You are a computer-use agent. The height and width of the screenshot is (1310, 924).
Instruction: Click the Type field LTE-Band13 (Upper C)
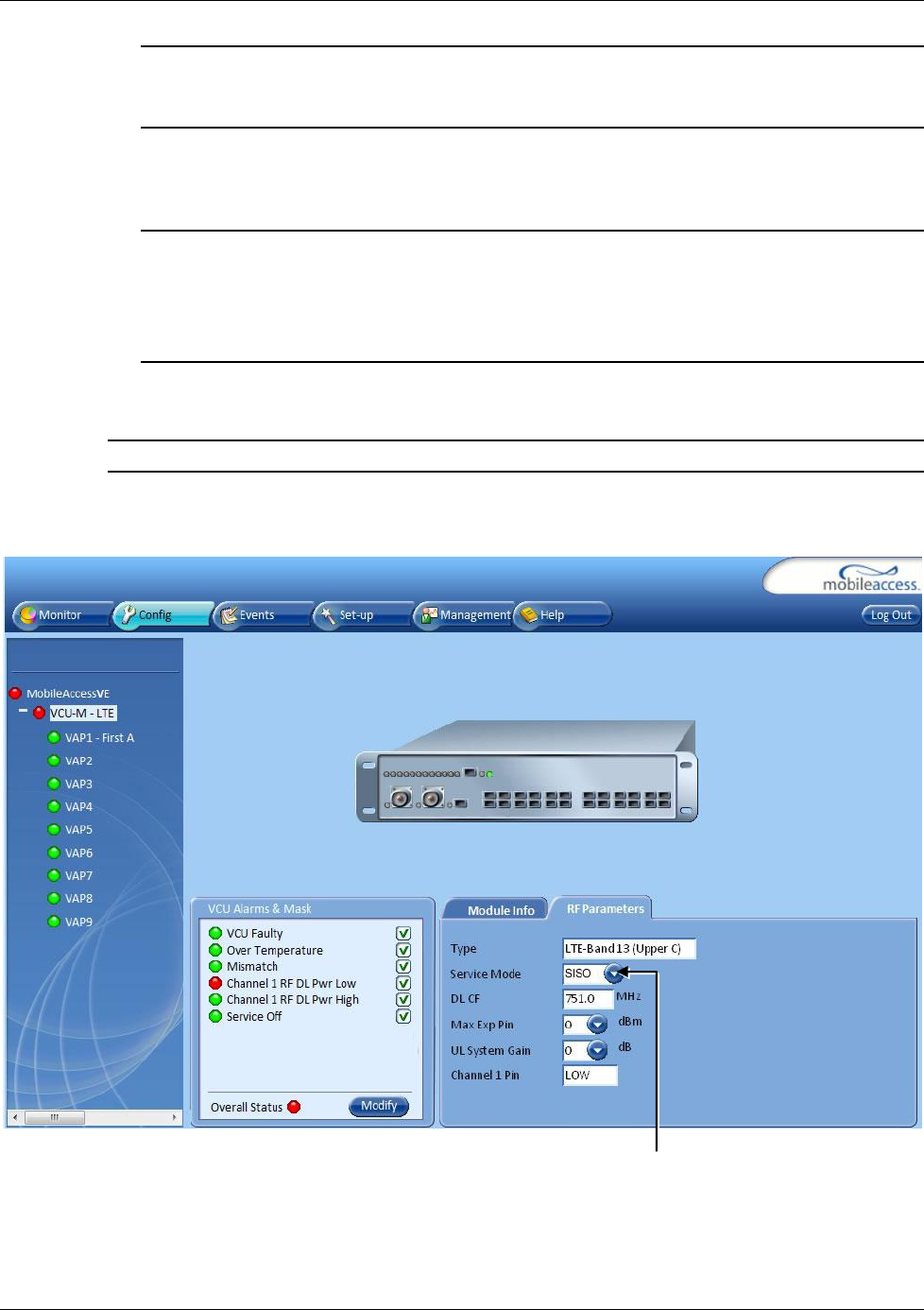coord(629,949)
